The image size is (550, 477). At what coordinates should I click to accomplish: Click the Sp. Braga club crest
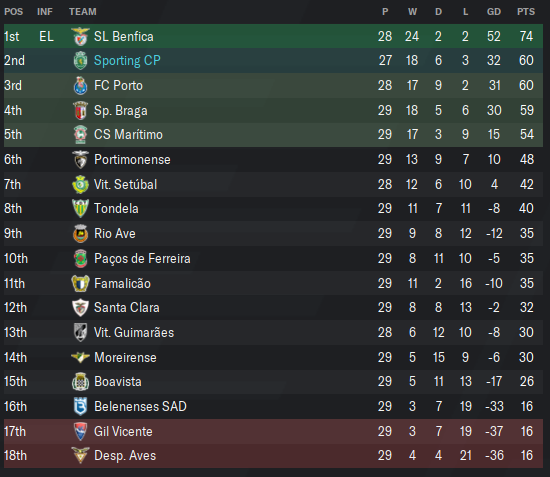point(80,110)
